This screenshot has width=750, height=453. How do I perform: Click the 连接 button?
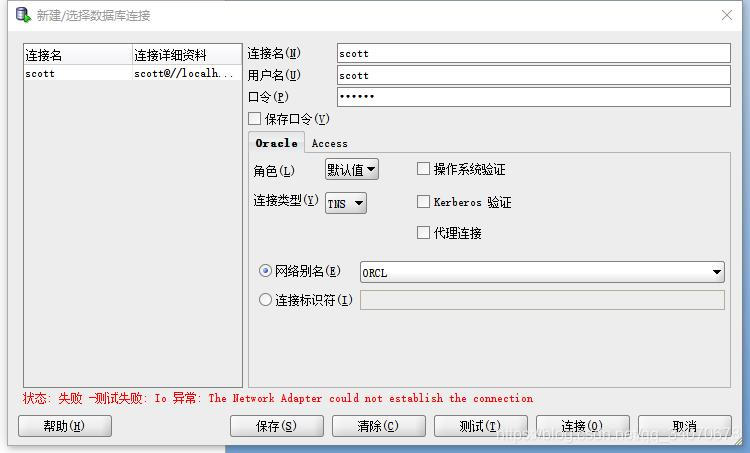(583, 426)
